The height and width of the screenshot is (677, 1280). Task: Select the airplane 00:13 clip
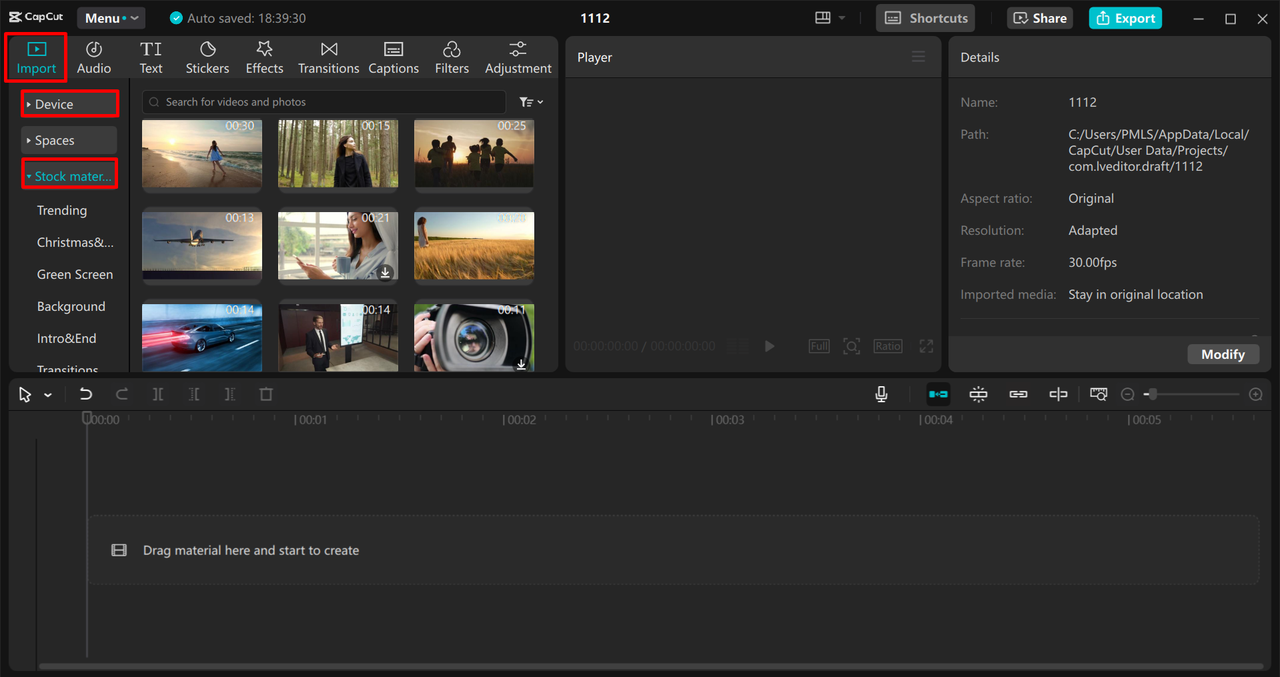202,245
